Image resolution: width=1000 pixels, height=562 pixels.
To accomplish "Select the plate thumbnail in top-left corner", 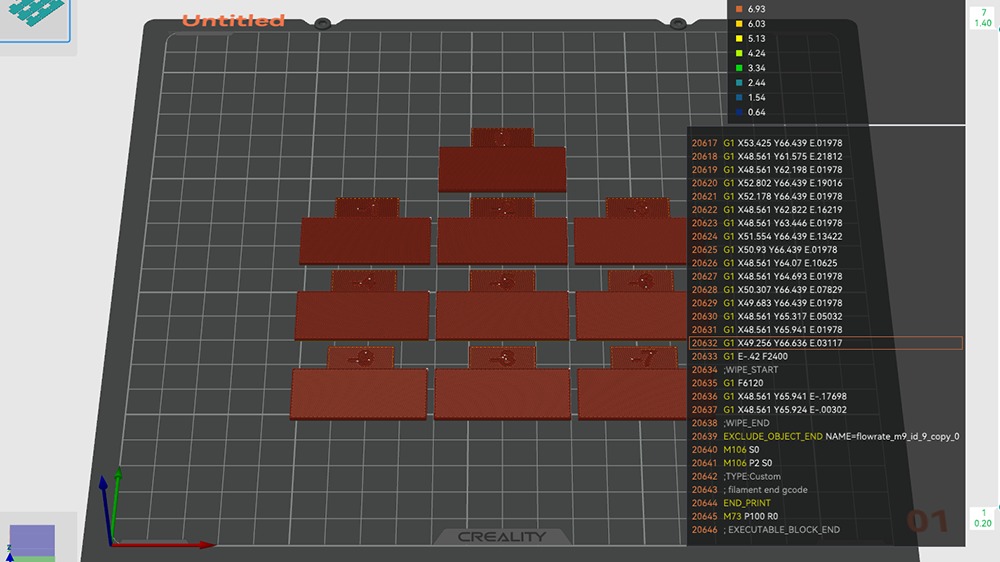I will (x=34, y=20).
